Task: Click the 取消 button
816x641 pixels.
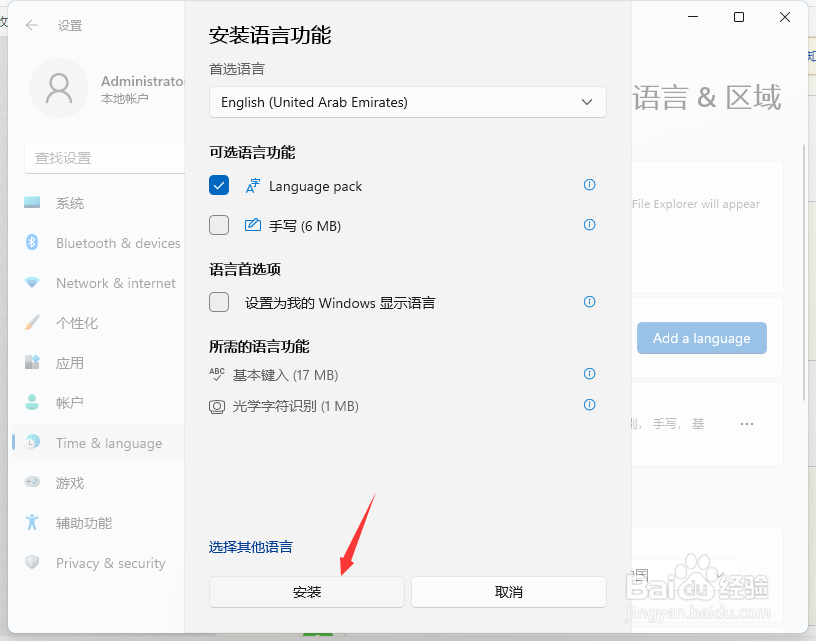Action: click(509, 592)
